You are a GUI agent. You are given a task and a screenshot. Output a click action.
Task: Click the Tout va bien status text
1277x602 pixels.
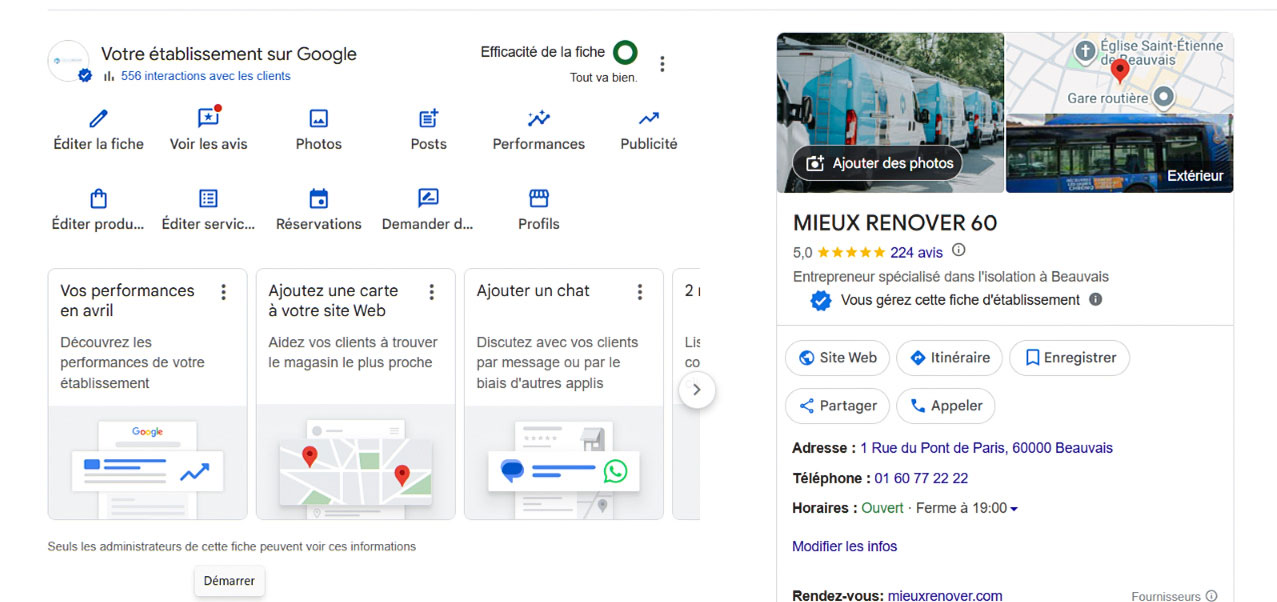[603, 77]
